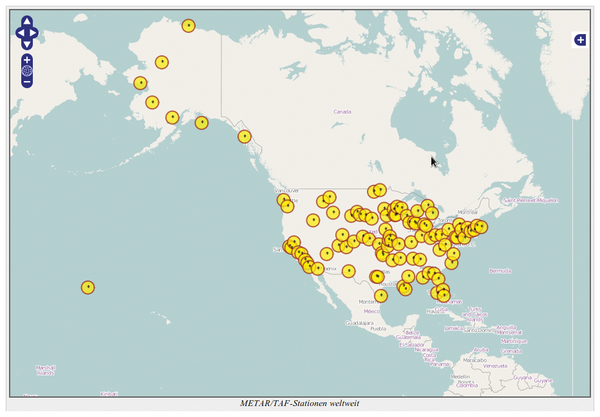The image size is (600, 417).
Task: Select the southernmost Texas station marker
Action: pyautogui.click(x=381, y=296)
